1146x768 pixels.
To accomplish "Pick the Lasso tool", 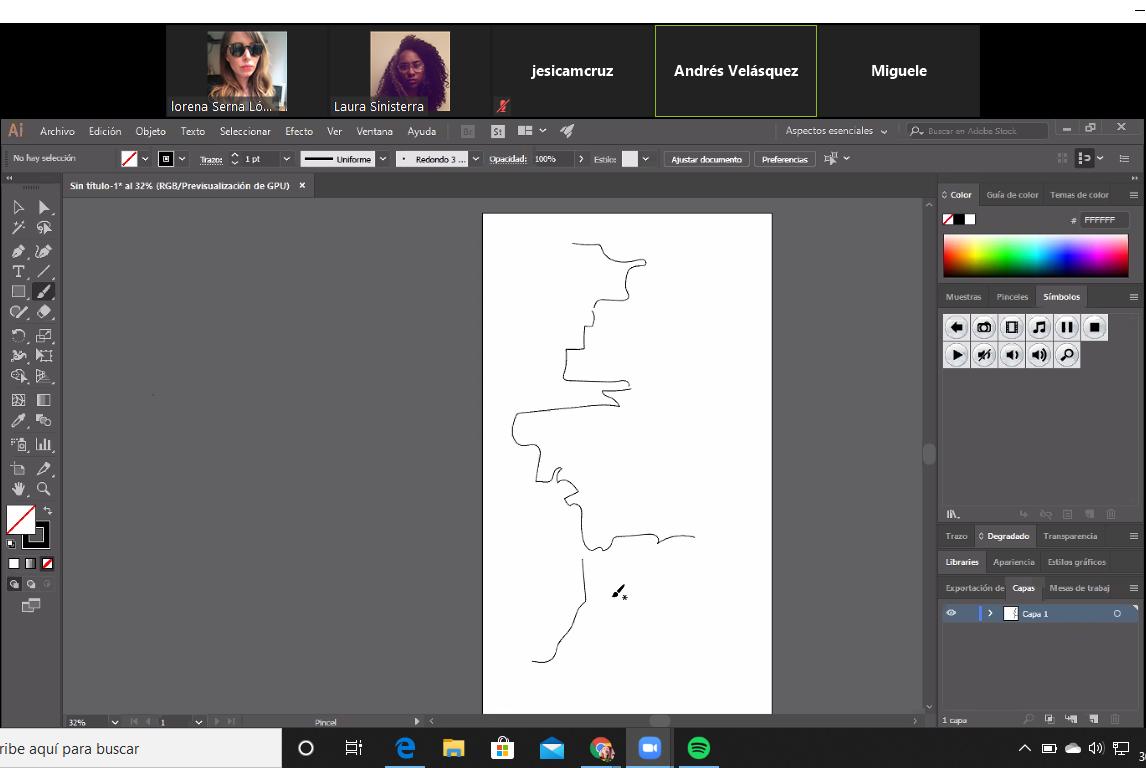I will [44, 228].
